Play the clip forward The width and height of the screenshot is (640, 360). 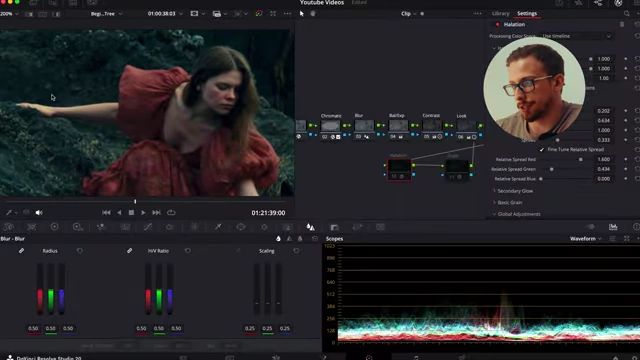[x=143, y=213]
